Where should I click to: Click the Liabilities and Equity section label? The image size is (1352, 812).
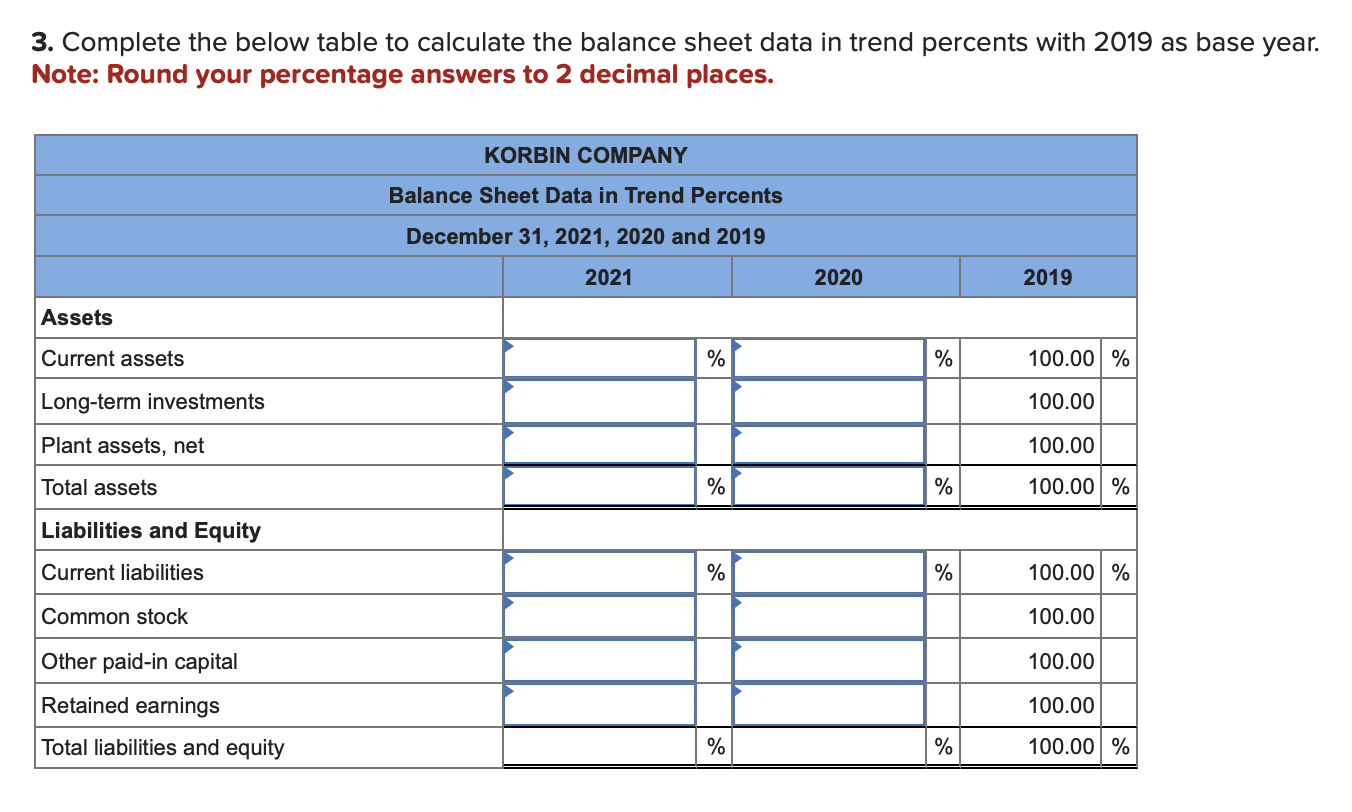point(151,531)
